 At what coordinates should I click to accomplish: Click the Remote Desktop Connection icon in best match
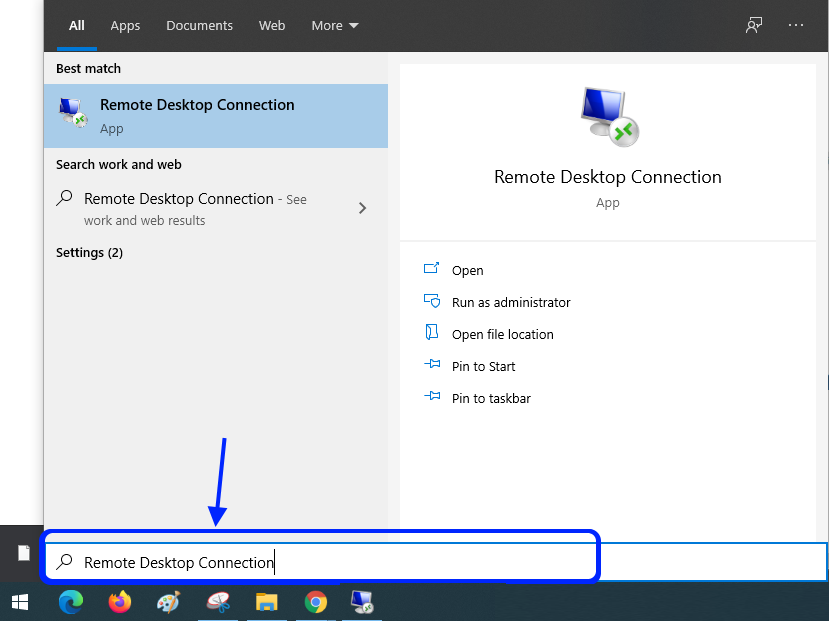tap(72, 113)
